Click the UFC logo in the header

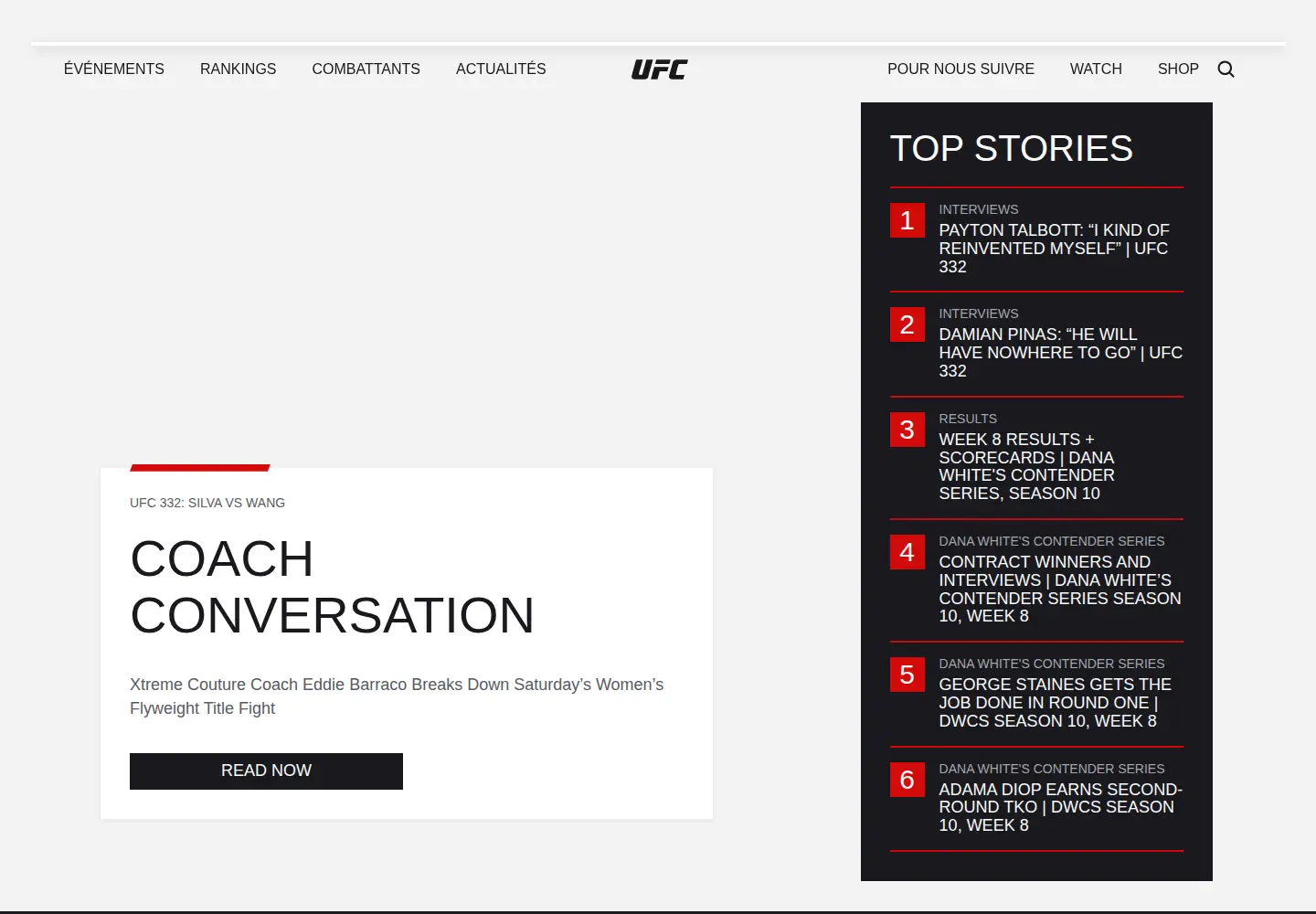[660, 69]
